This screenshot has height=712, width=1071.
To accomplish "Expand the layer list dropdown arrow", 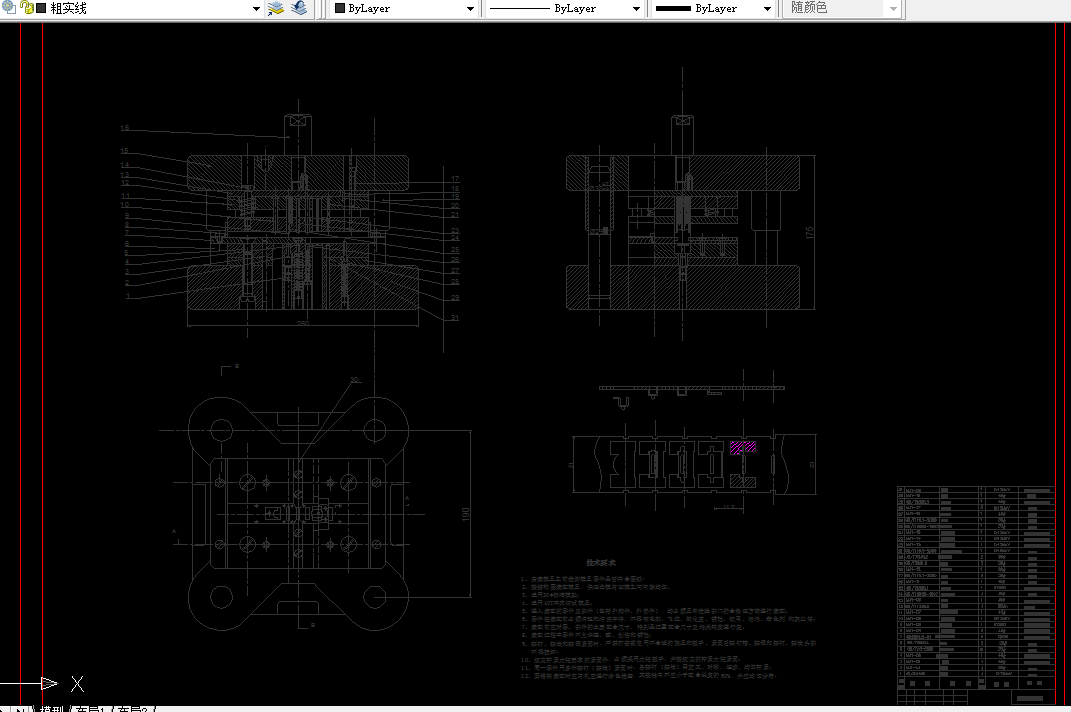I will click(256, 9).
